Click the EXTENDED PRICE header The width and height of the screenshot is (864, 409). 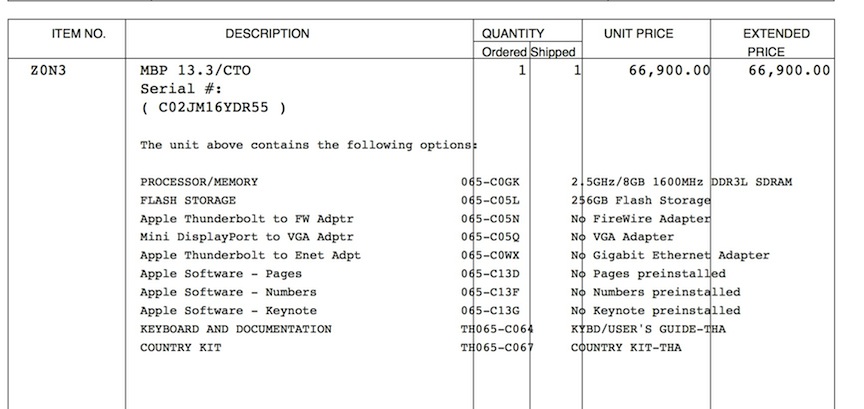[x=776, y=42]
